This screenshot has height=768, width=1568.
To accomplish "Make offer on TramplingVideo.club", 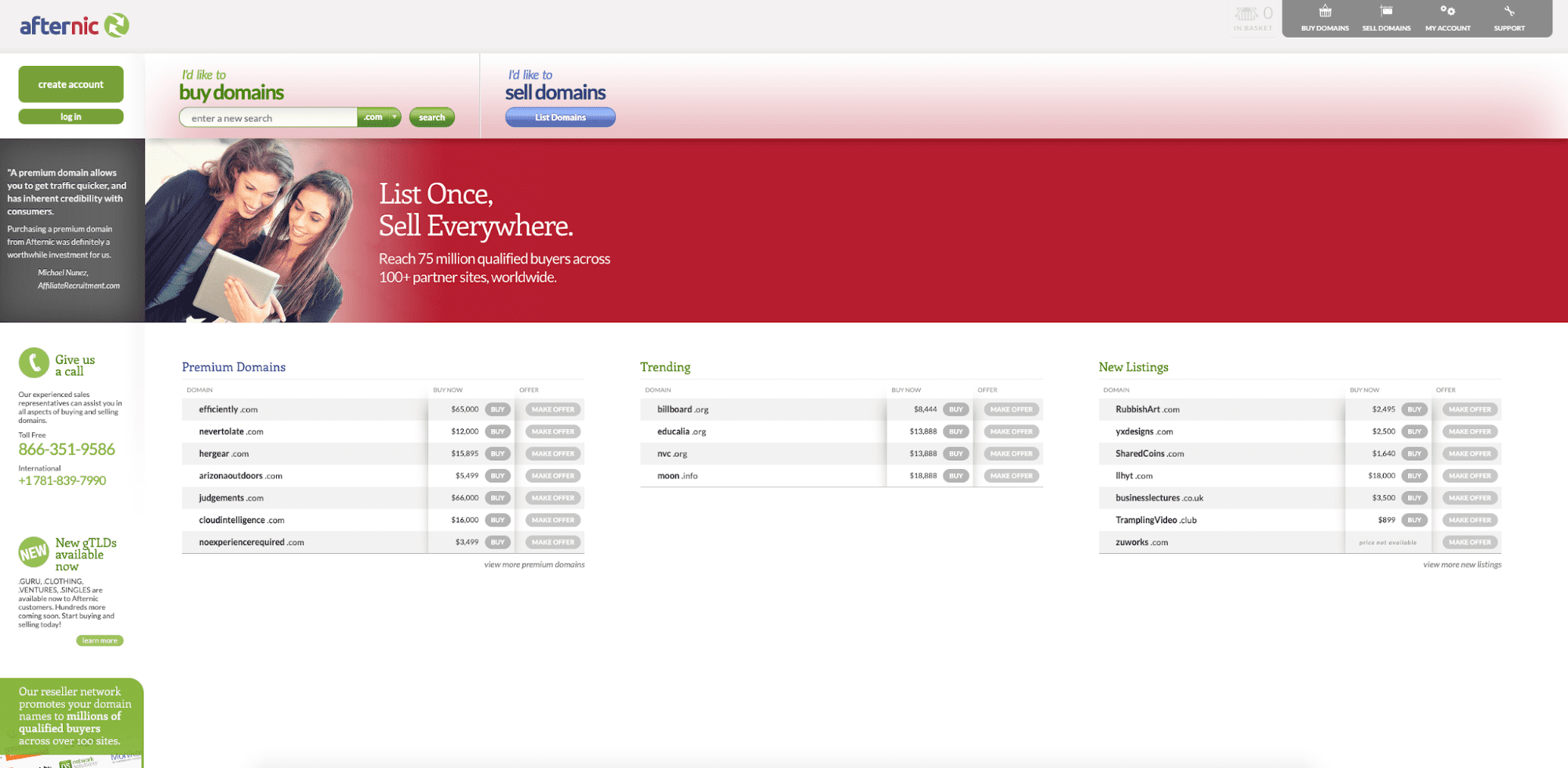I will point(1470,520).
